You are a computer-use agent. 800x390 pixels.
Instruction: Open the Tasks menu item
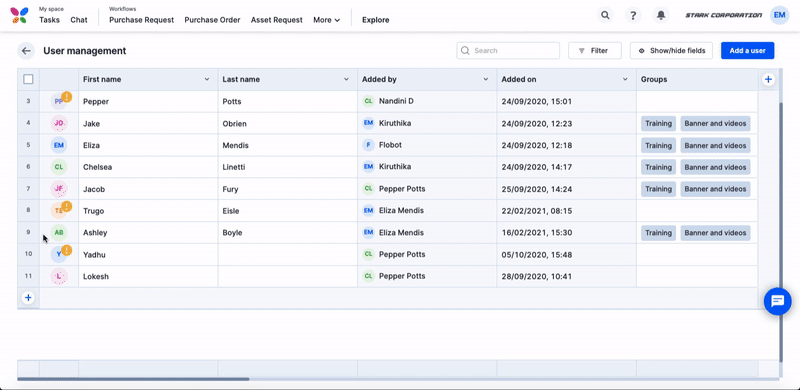point(49,20)
